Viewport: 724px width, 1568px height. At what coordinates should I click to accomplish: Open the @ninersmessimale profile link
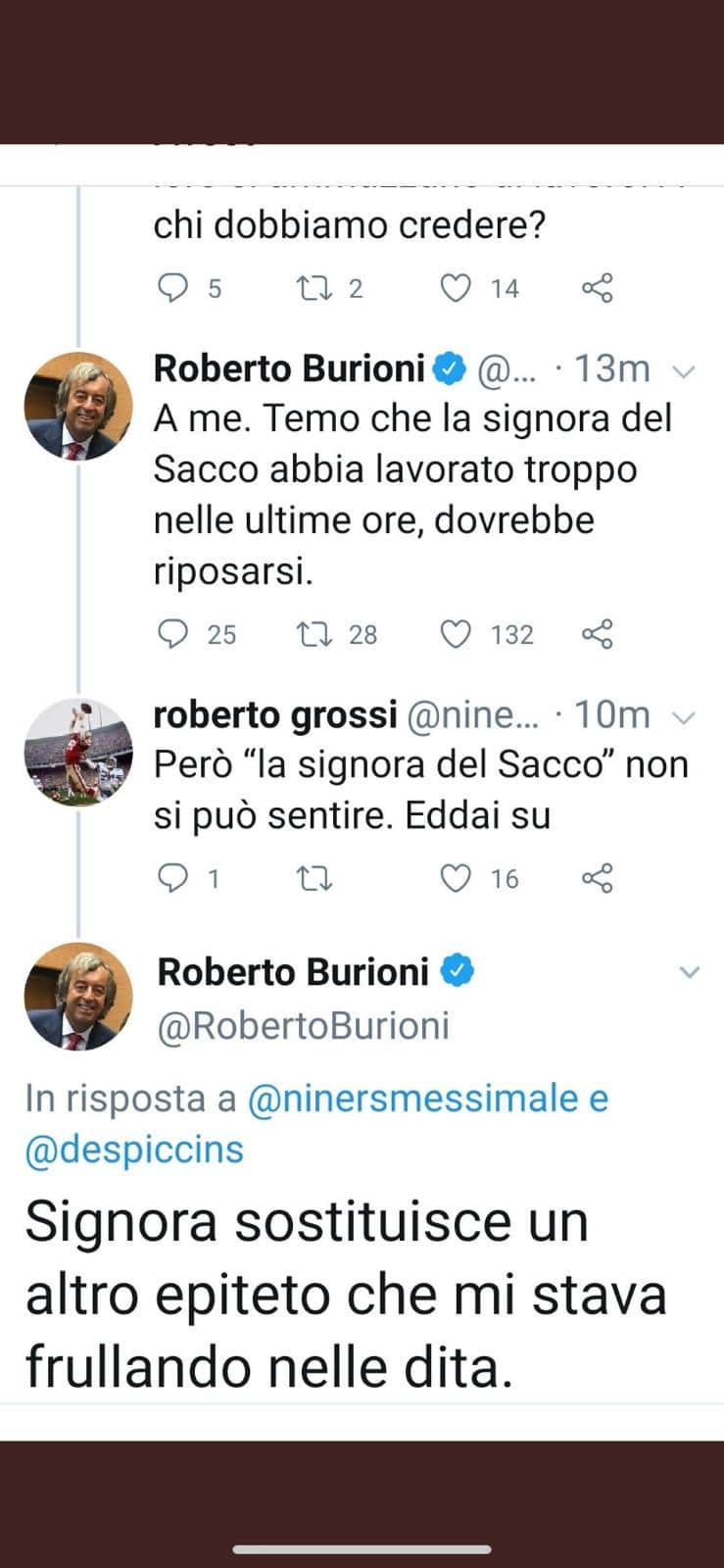point(413,1099)
